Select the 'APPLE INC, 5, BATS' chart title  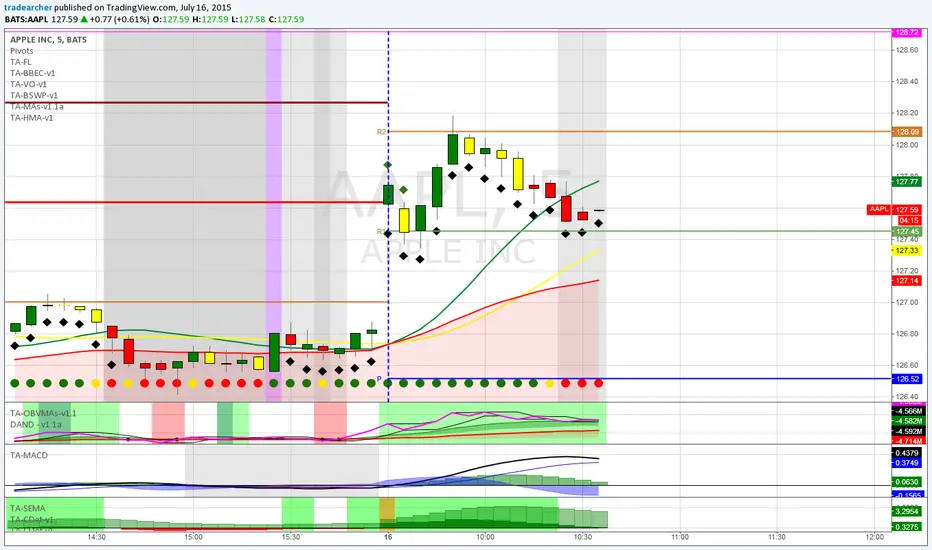[x=48, y=40]
